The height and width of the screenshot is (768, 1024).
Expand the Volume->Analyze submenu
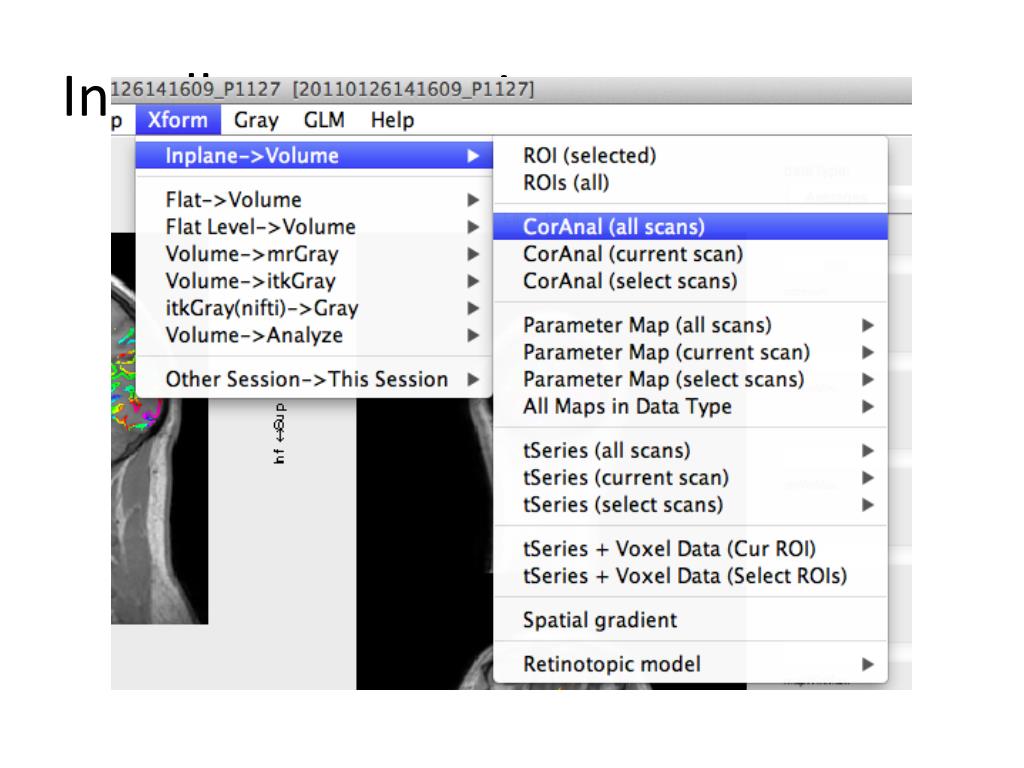(x=314, y=335)
